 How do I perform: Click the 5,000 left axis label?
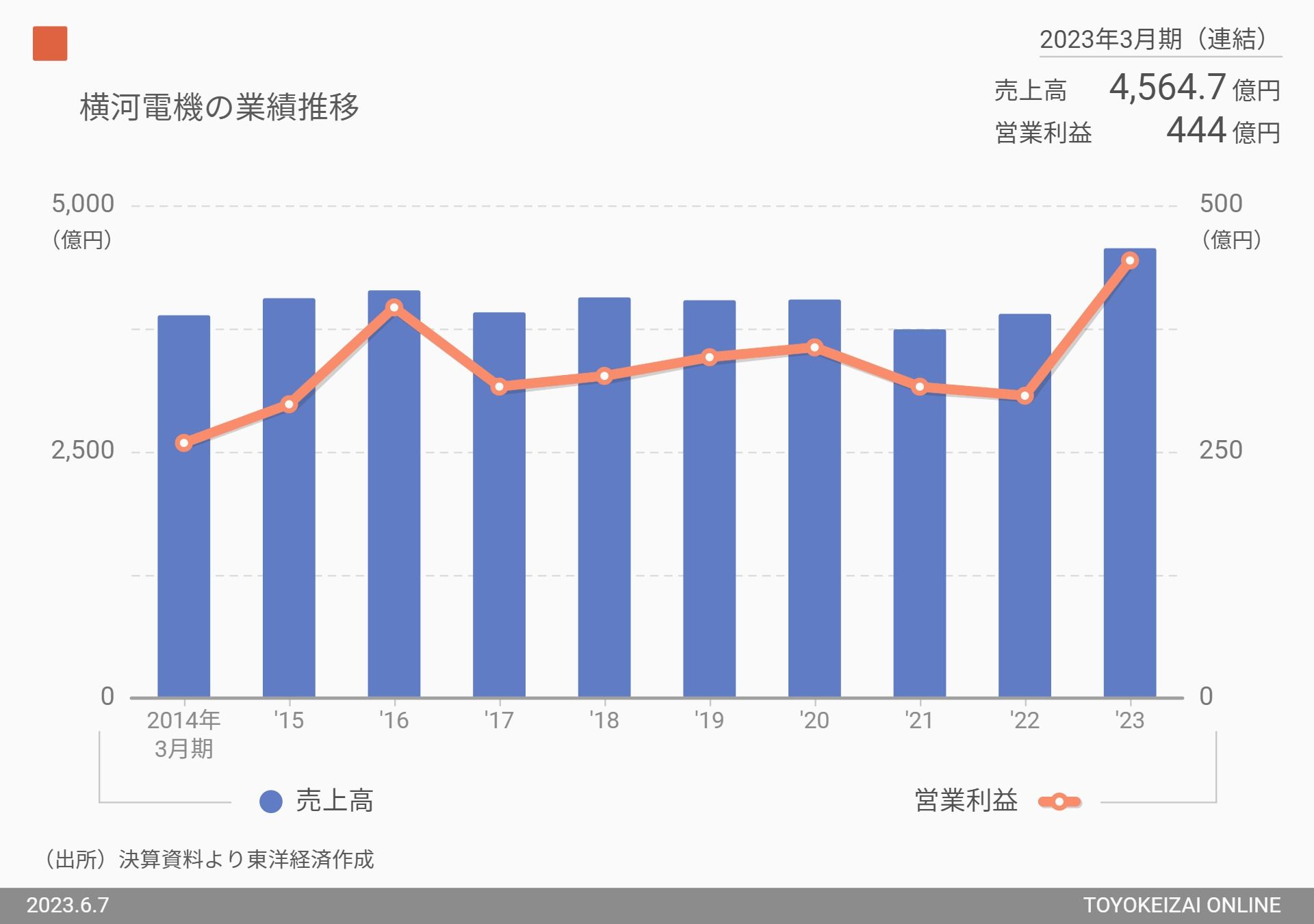[x=83, y=204]
